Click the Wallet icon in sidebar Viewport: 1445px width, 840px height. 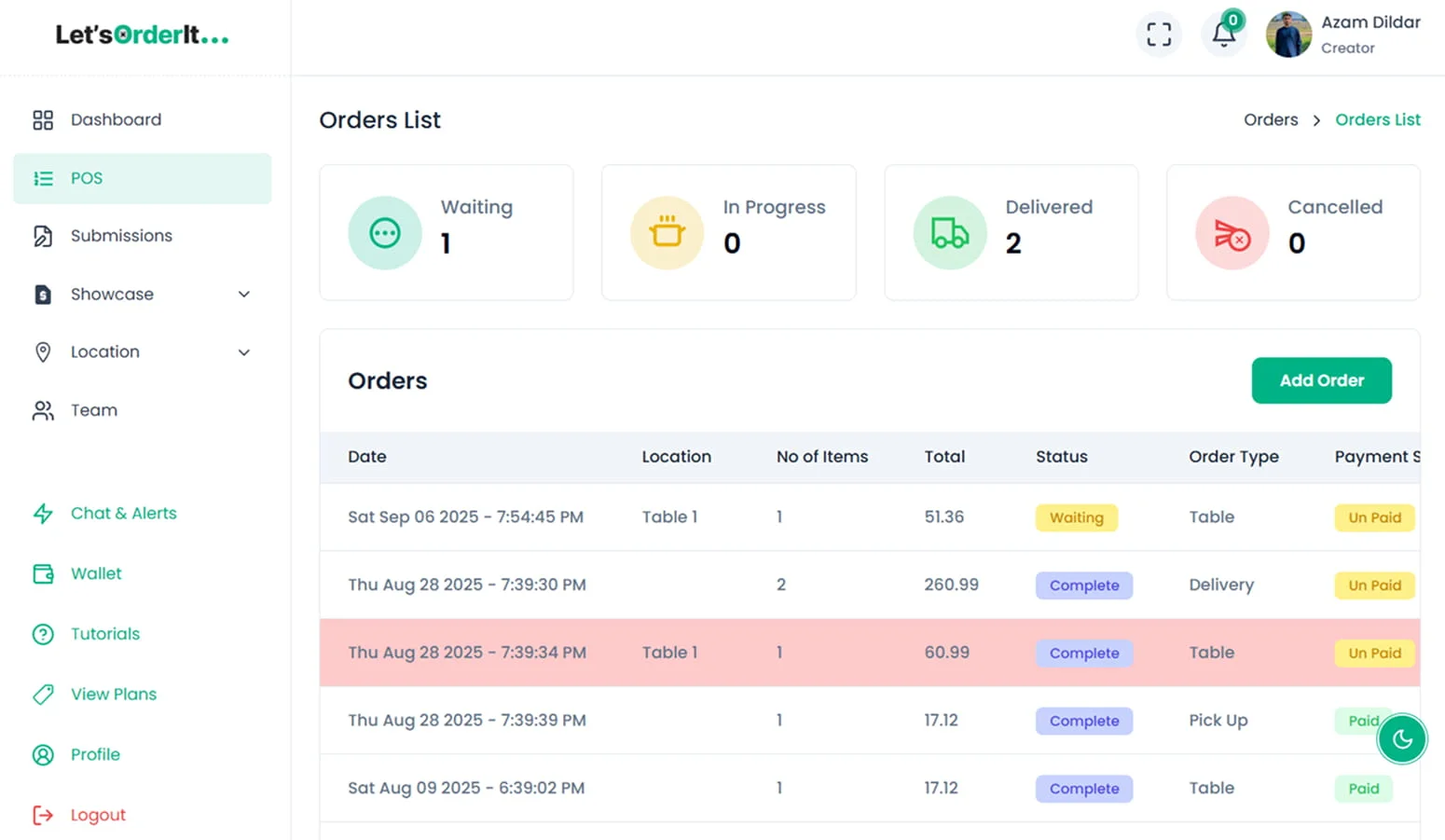click(43, 573)
